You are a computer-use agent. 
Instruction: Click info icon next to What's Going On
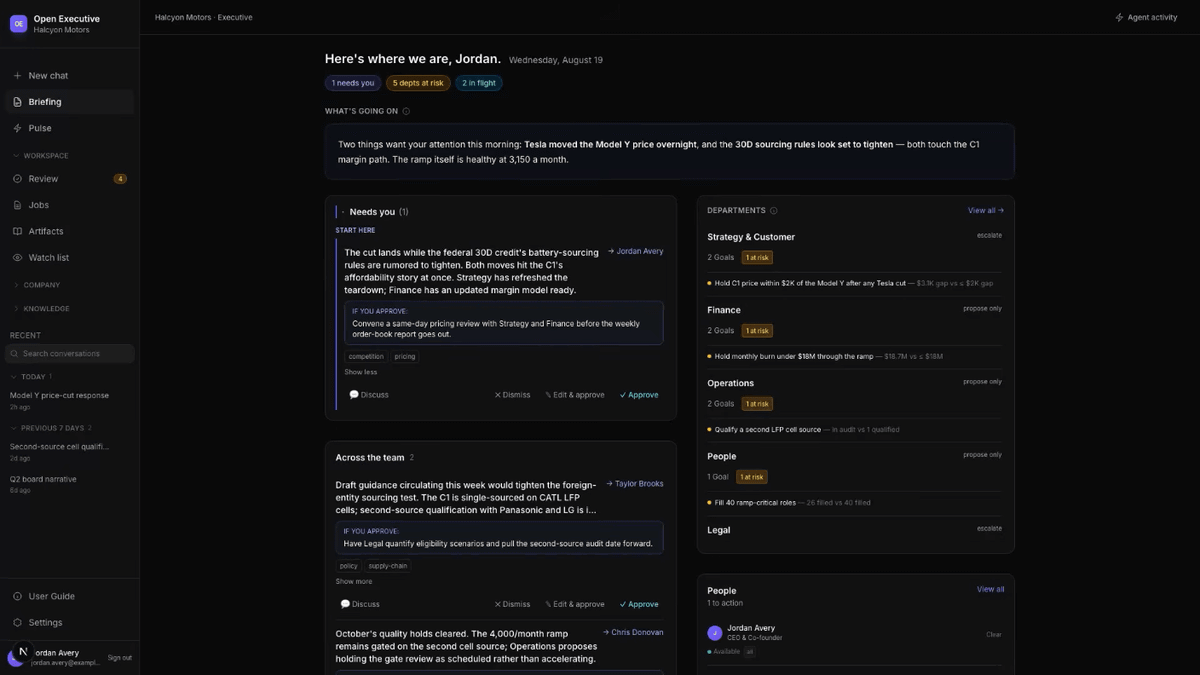coord(406,111)
